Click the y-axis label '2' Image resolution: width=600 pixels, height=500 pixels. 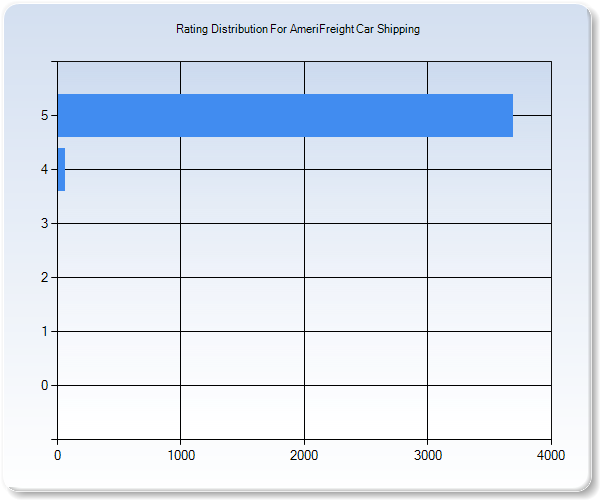45,277
